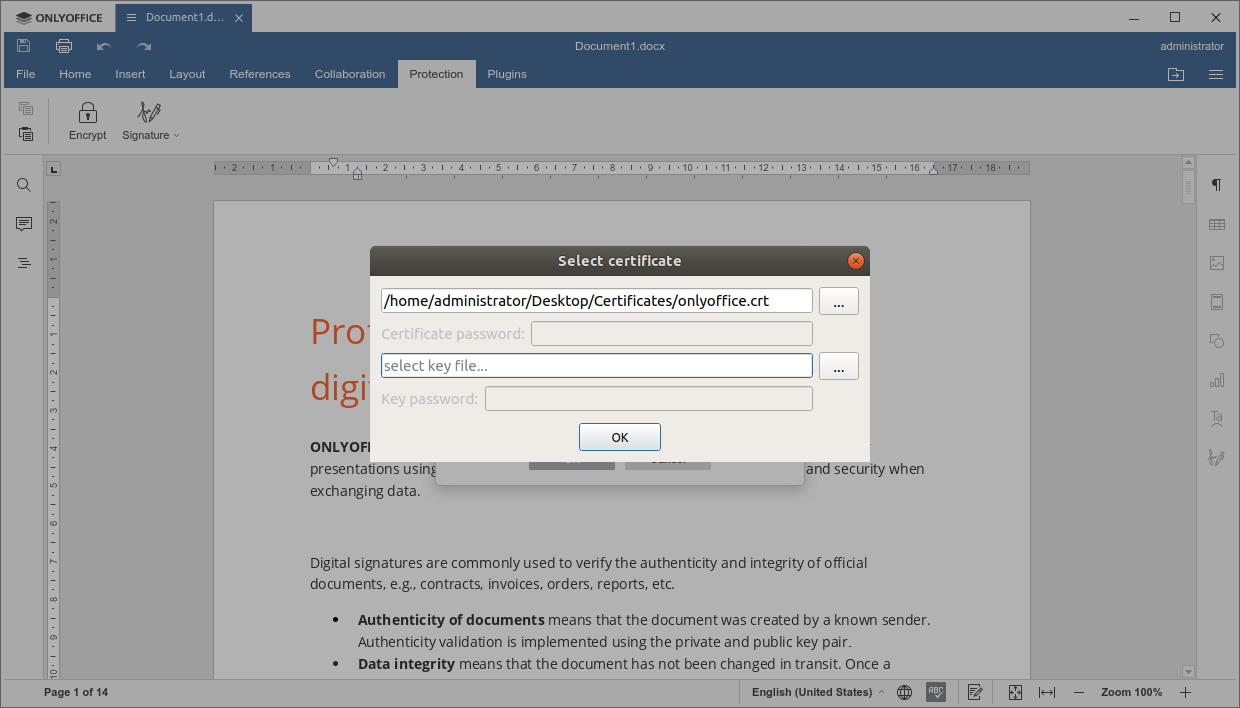Open Table settings in the right sidebar
1240x708 pixels.
click(1216, 224)
